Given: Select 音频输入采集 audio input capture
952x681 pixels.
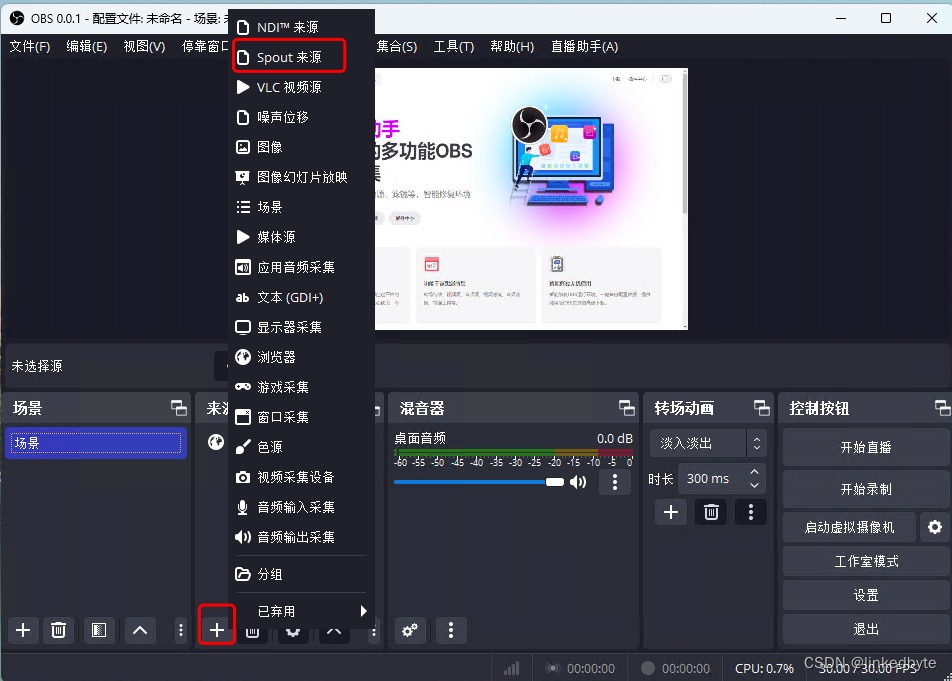Looking at the screenshot, I should (x=301, y=507).
